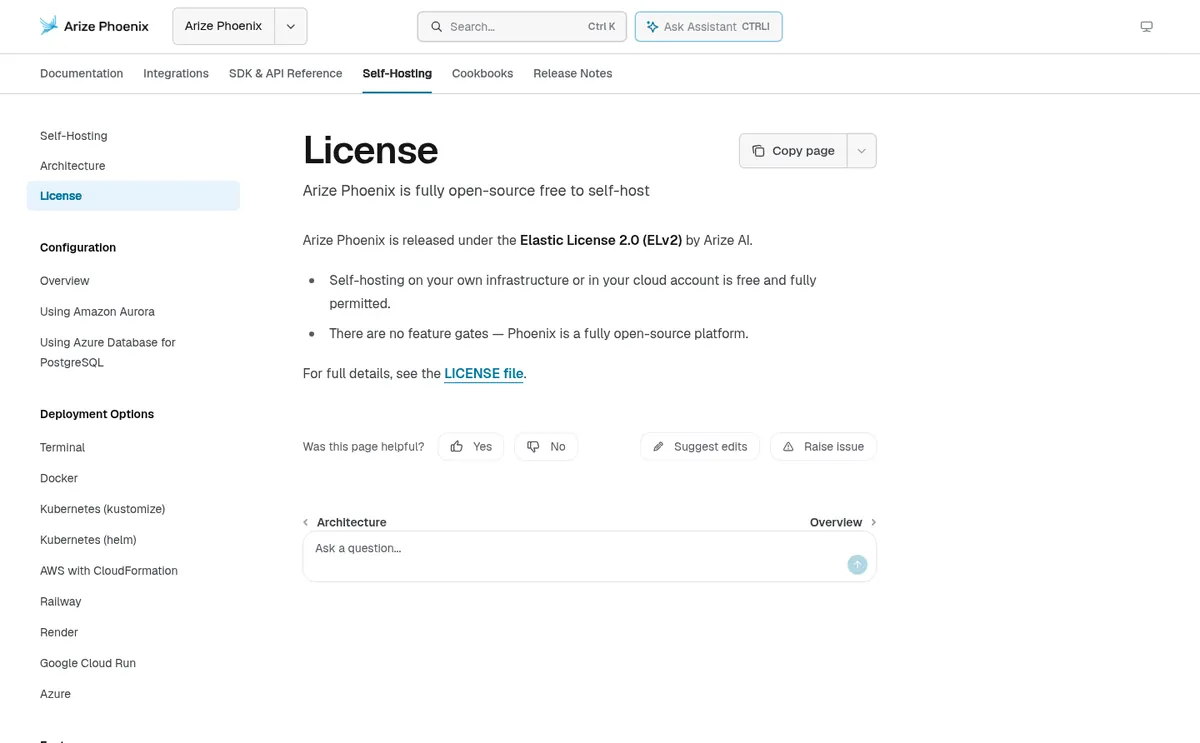Open the Release Notes tab
The width and height of the screenshot is (1200, 743).
572,73
